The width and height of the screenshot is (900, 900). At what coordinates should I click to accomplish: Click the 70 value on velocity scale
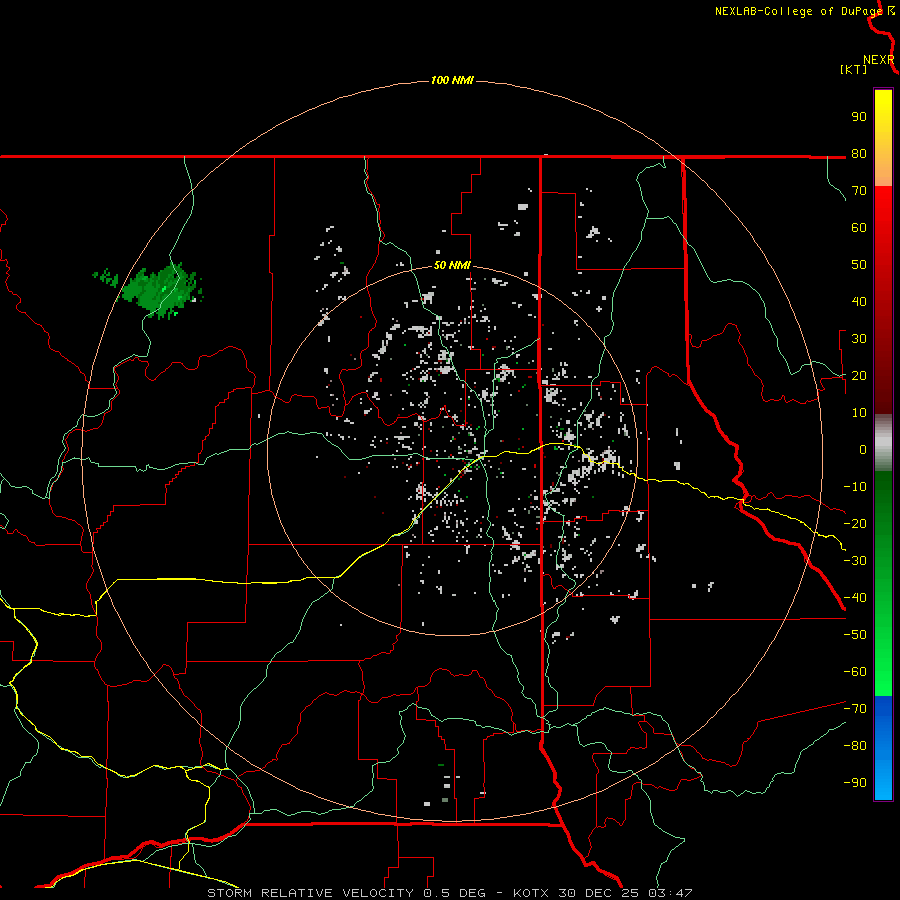click(x=859, y=191)
